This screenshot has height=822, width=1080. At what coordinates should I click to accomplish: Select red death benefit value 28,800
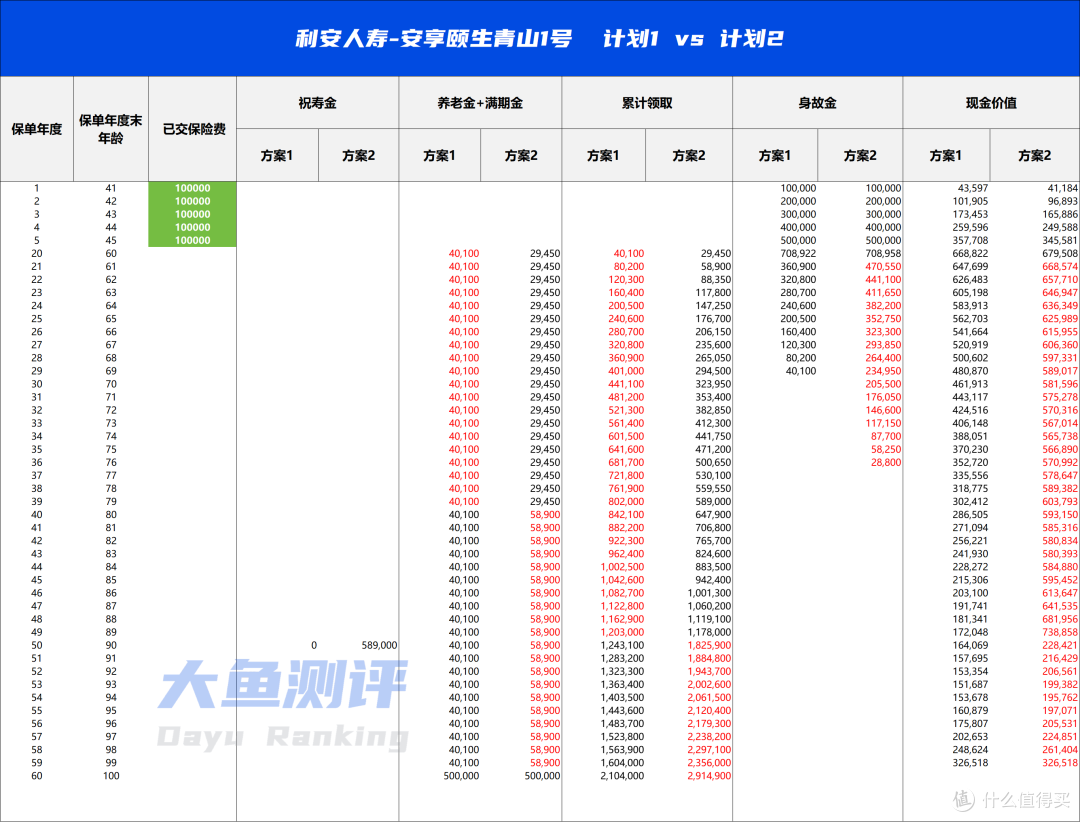pyautogui.click(x=886, y=462)
